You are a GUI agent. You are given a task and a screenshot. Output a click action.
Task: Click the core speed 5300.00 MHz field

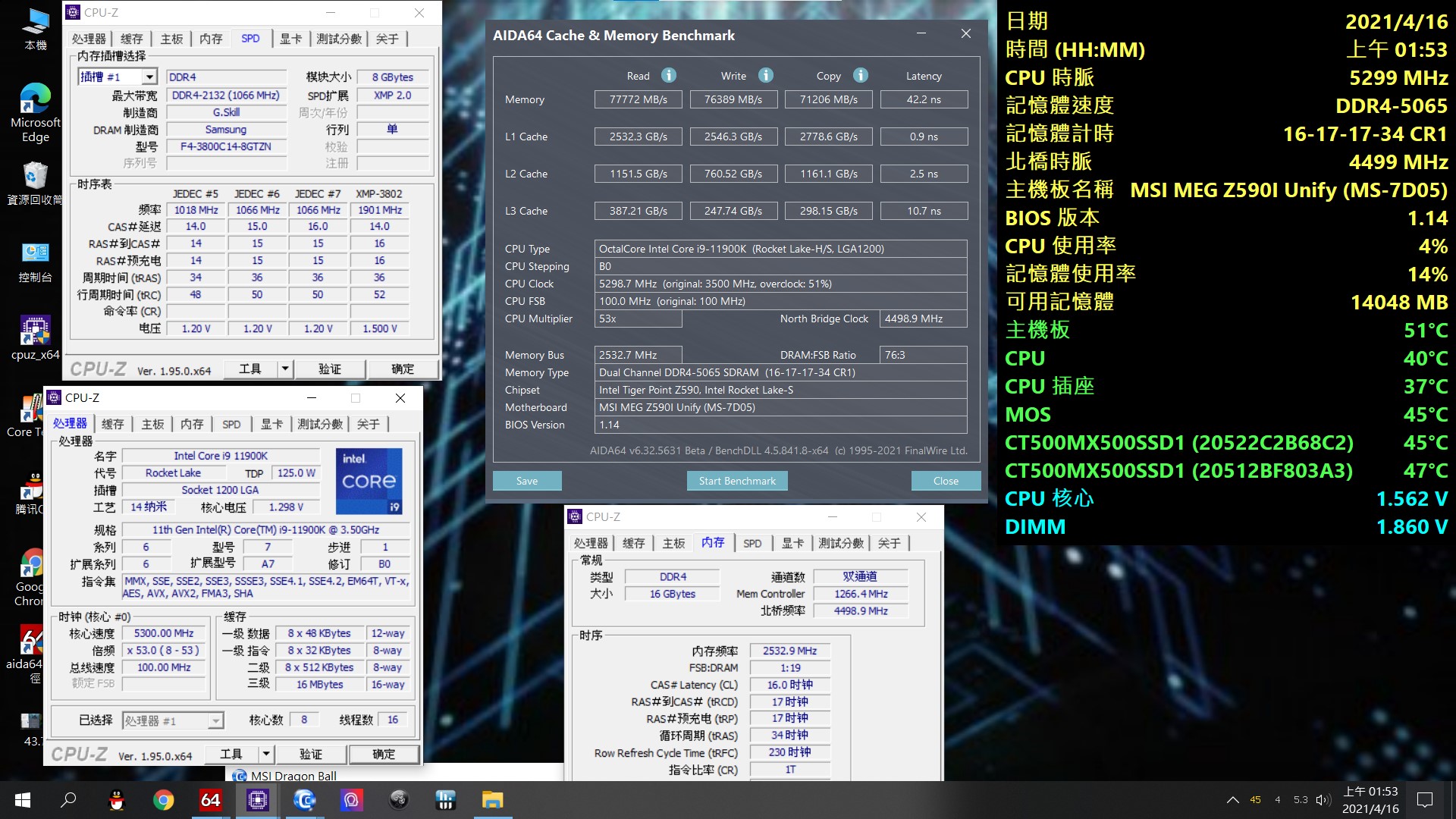164,633
